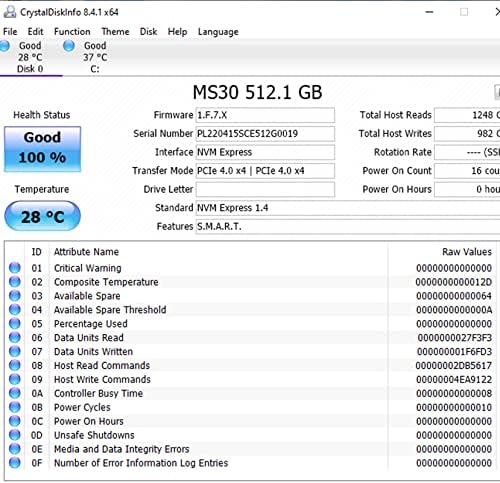Click the 28 °C temperature button

(42, 216)
